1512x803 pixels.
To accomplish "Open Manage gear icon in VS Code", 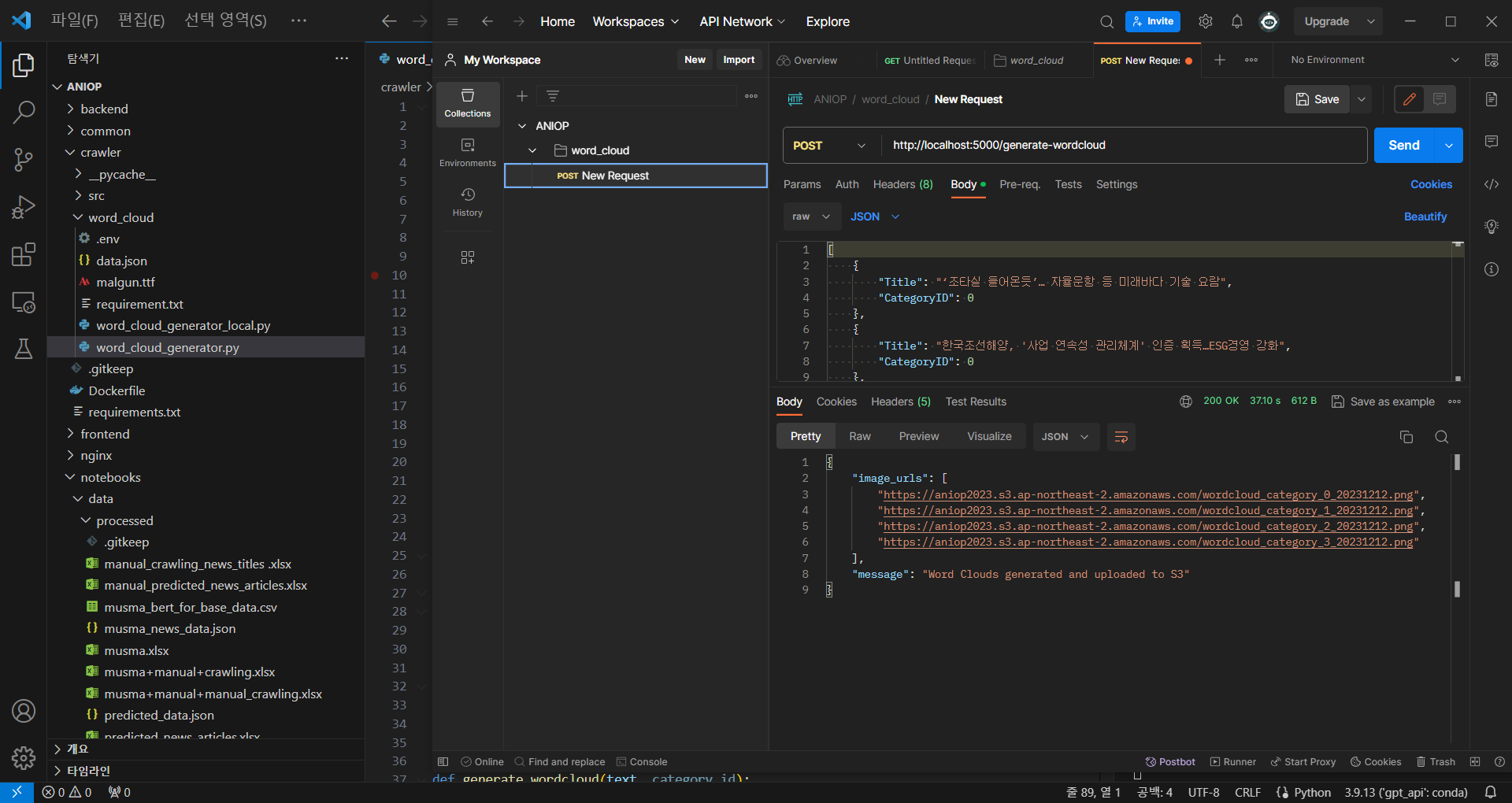I will pos(24,758).
